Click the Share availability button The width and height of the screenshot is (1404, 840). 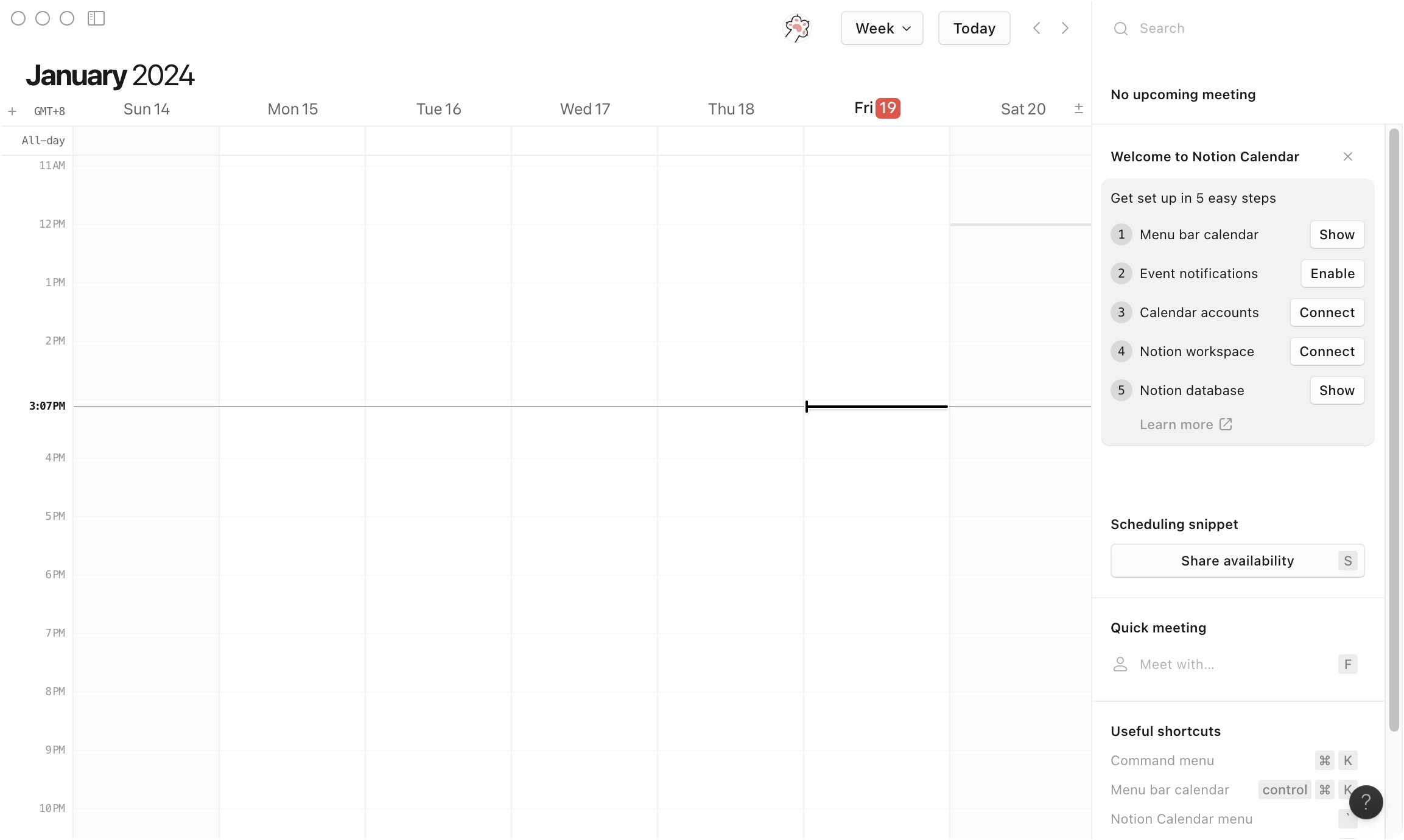tap(1237, 561)
